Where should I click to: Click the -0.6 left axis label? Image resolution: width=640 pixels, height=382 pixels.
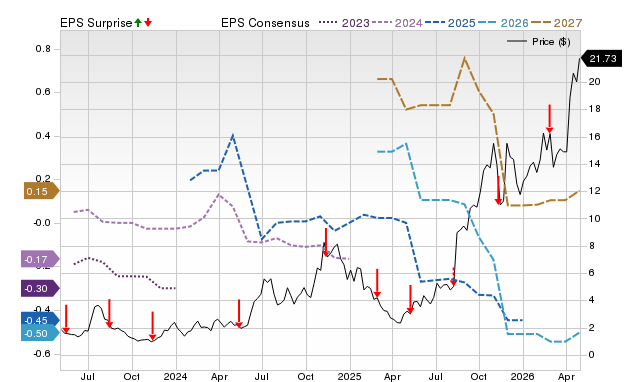pos(42,354)
